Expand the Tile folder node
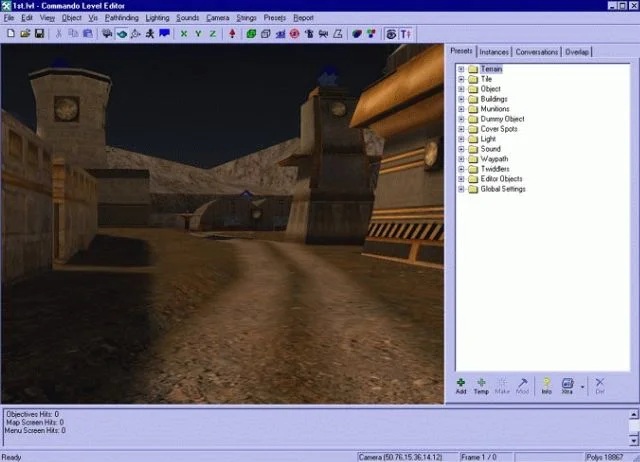 tap(461, 79)
